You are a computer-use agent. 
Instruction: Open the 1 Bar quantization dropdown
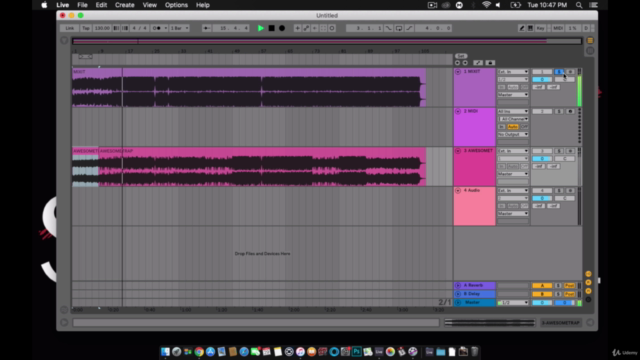(179, 28)
